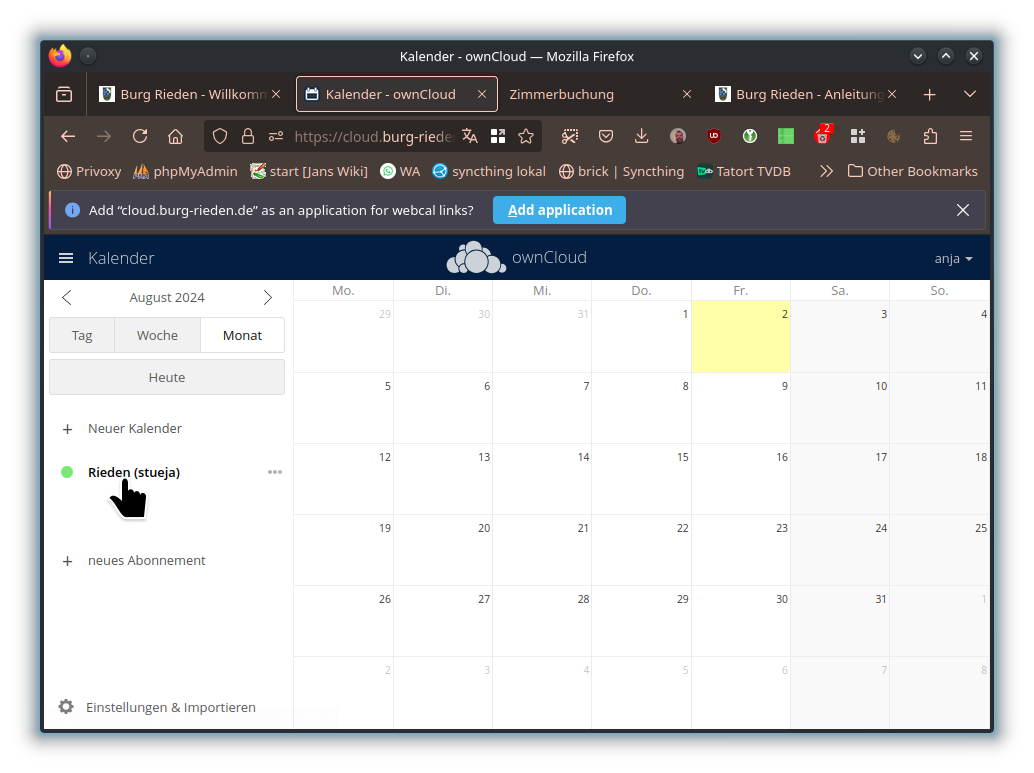
Task: Advance to next month with right chevron
Action: click(x=267, y=297)
